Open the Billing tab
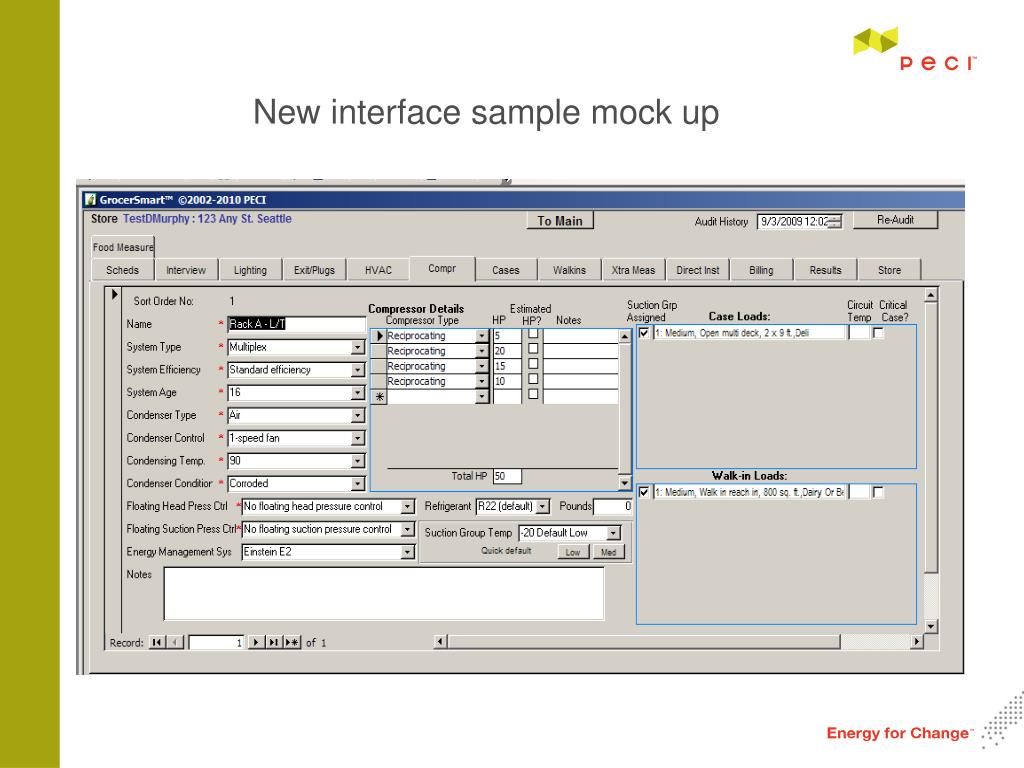The width and height of the screenshot is (1024, 768). tap(761, 270)
